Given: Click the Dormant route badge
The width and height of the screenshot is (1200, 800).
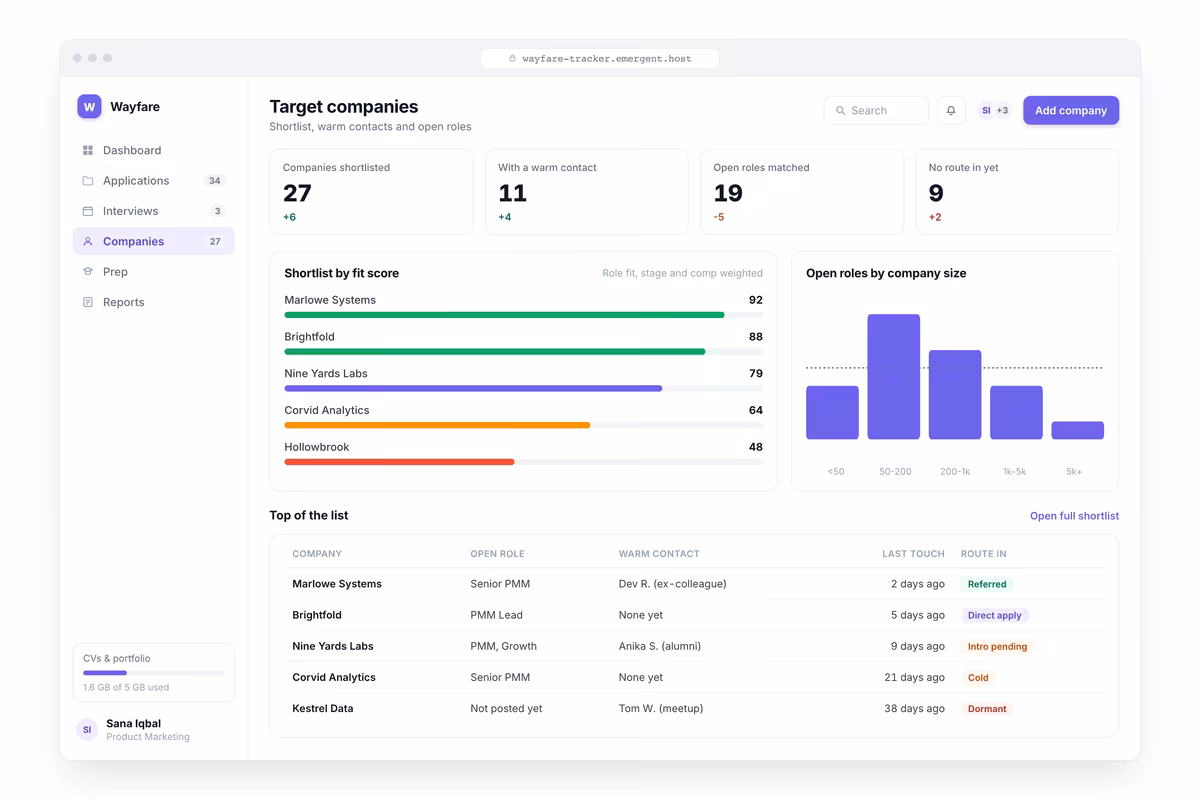Looking at the screenshot, I should coord(987,708).
